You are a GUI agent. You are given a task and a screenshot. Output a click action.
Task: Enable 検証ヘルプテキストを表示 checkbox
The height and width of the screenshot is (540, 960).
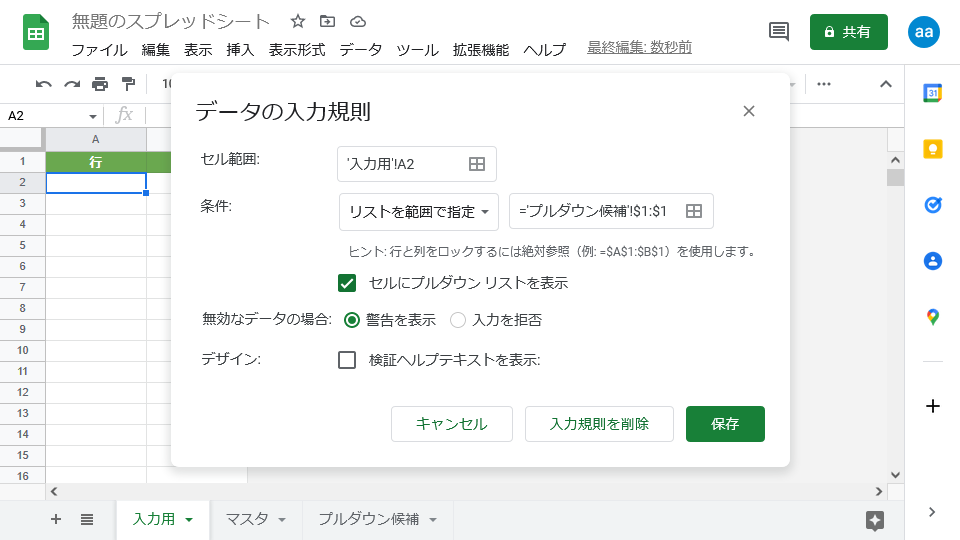(347, 359)
